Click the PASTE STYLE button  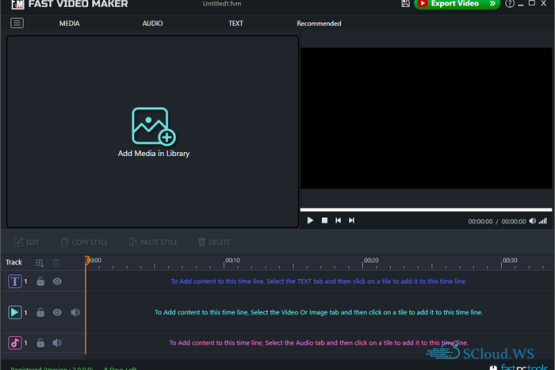click(x=153, y=242)
